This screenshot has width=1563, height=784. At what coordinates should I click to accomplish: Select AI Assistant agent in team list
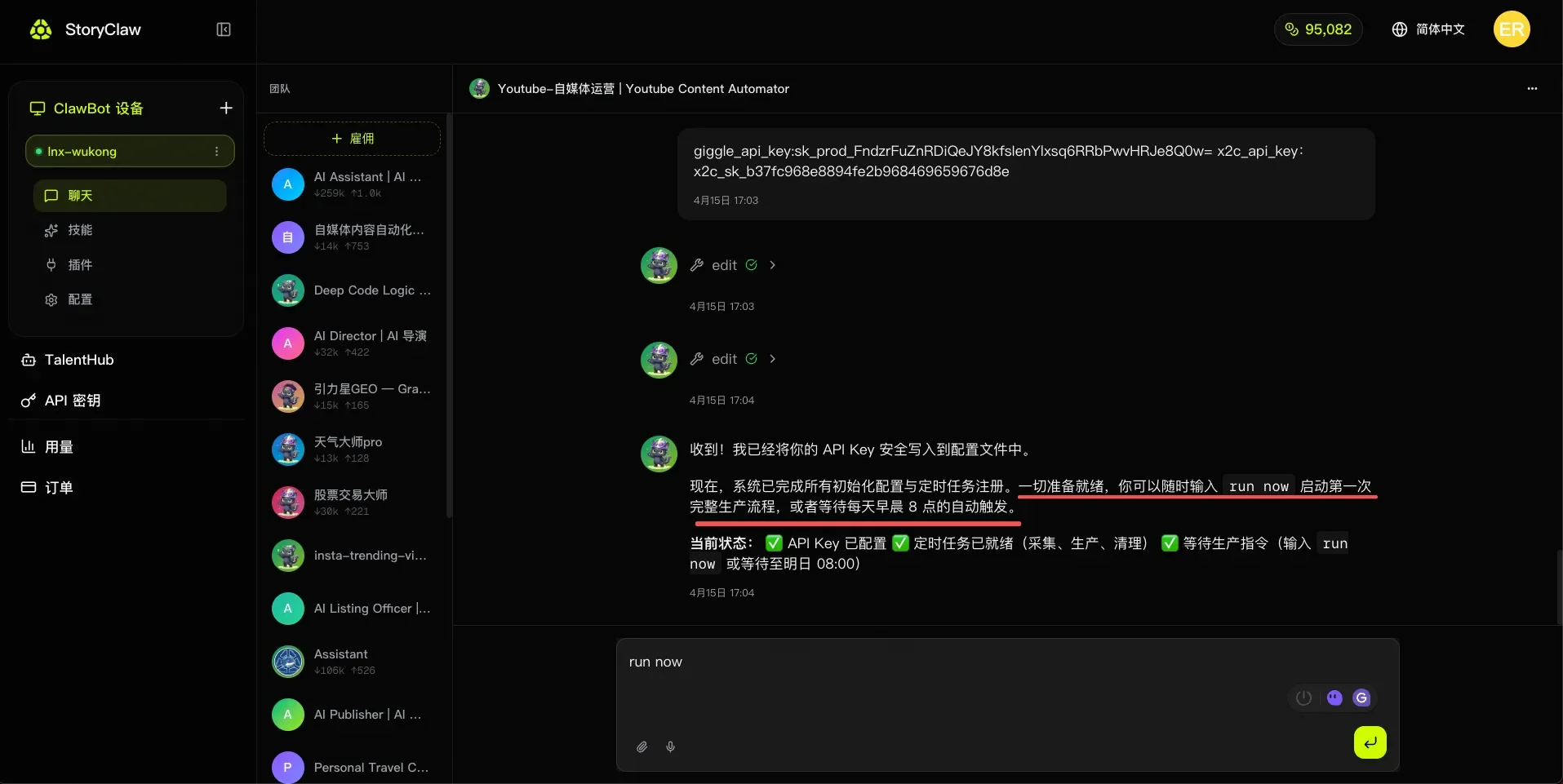(x=352, y=184)
